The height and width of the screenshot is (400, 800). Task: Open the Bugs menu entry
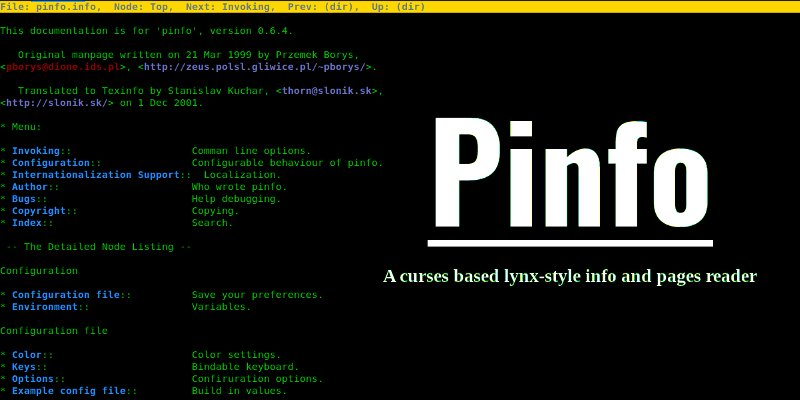24,199
